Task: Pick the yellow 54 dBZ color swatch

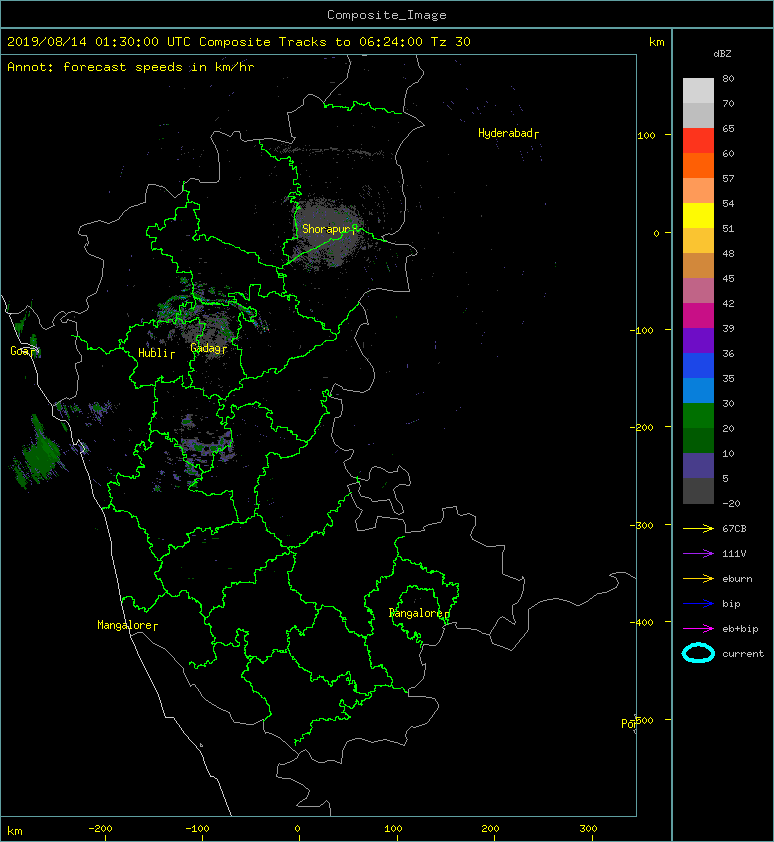Action: click(698, 215)
